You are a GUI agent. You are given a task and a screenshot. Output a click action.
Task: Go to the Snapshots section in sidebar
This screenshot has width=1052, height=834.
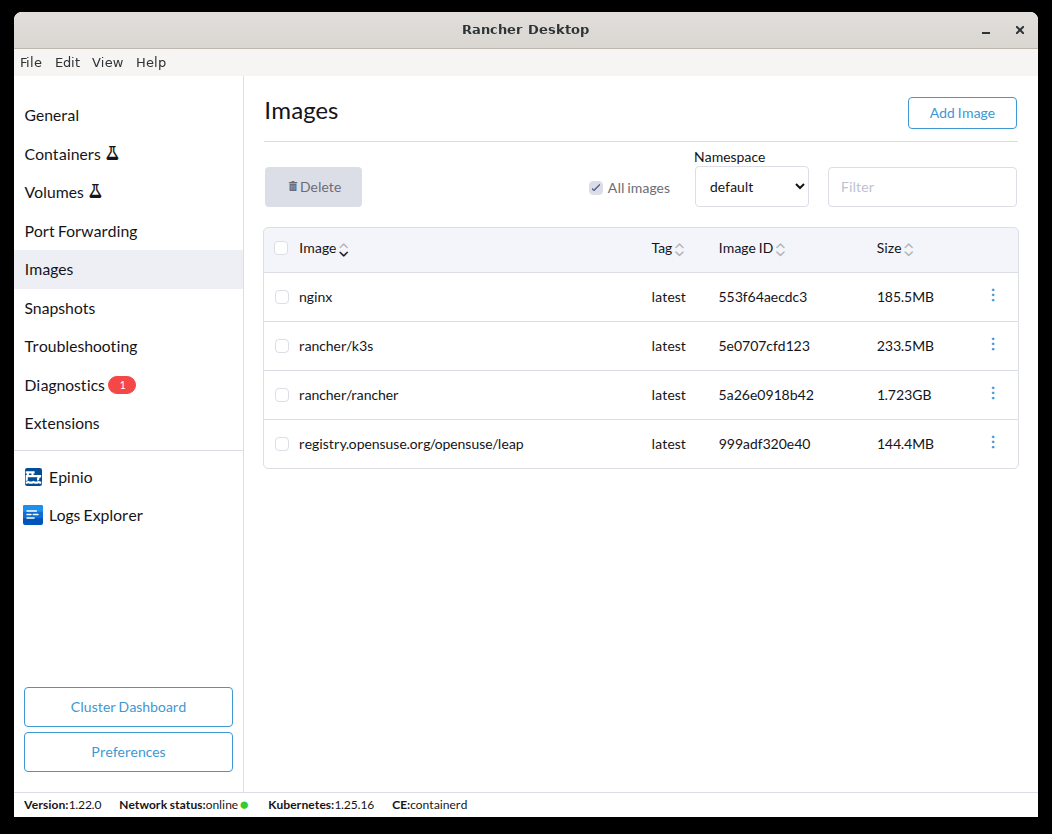(60, 308)
